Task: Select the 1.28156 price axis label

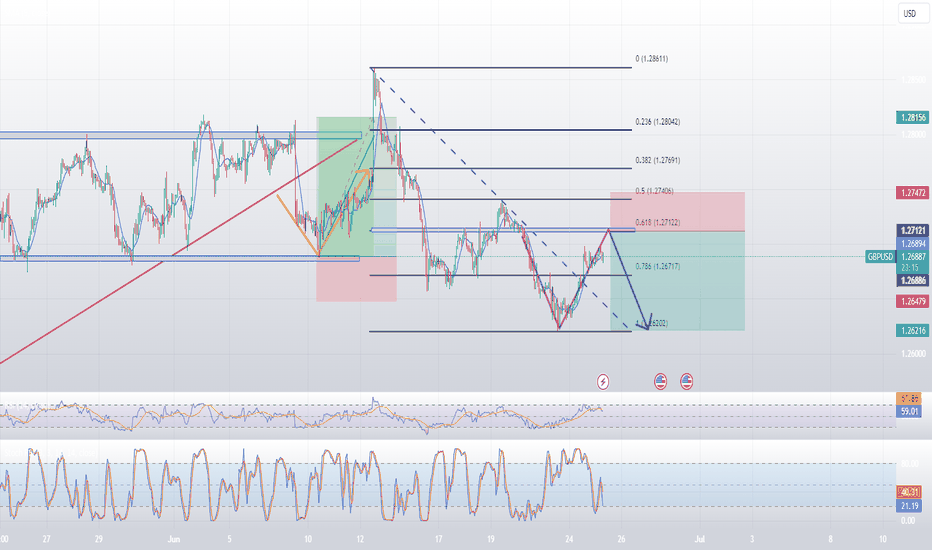Action: coord(912,118)
